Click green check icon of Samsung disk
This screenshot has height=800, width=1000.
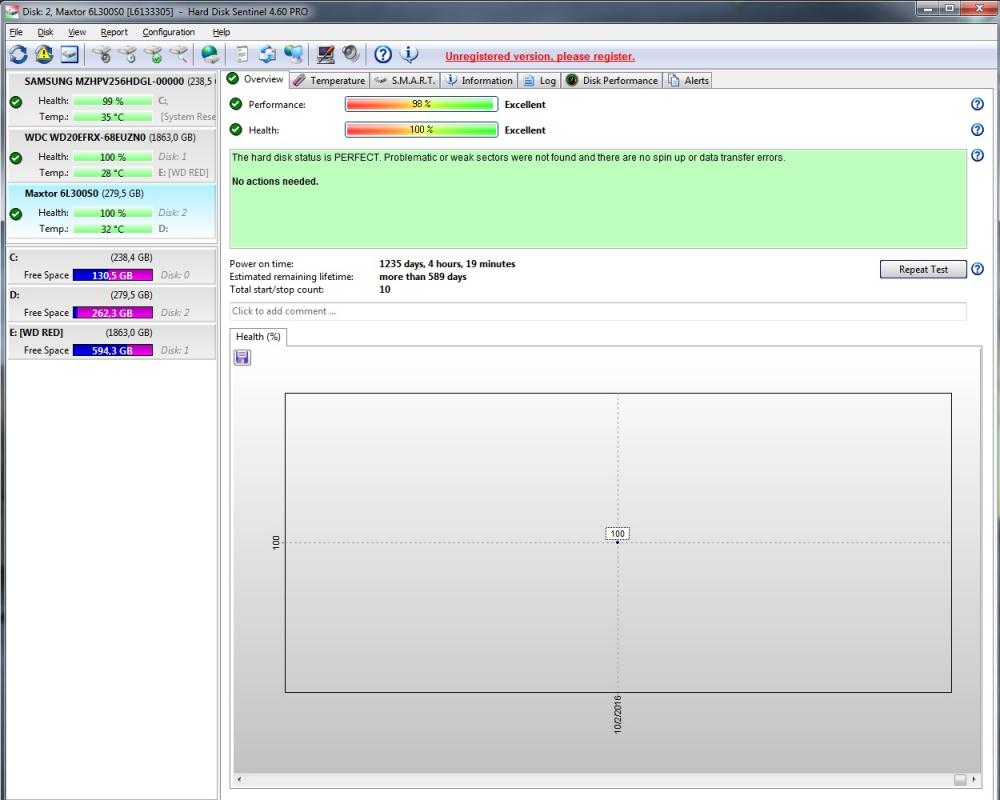(17, 102)
